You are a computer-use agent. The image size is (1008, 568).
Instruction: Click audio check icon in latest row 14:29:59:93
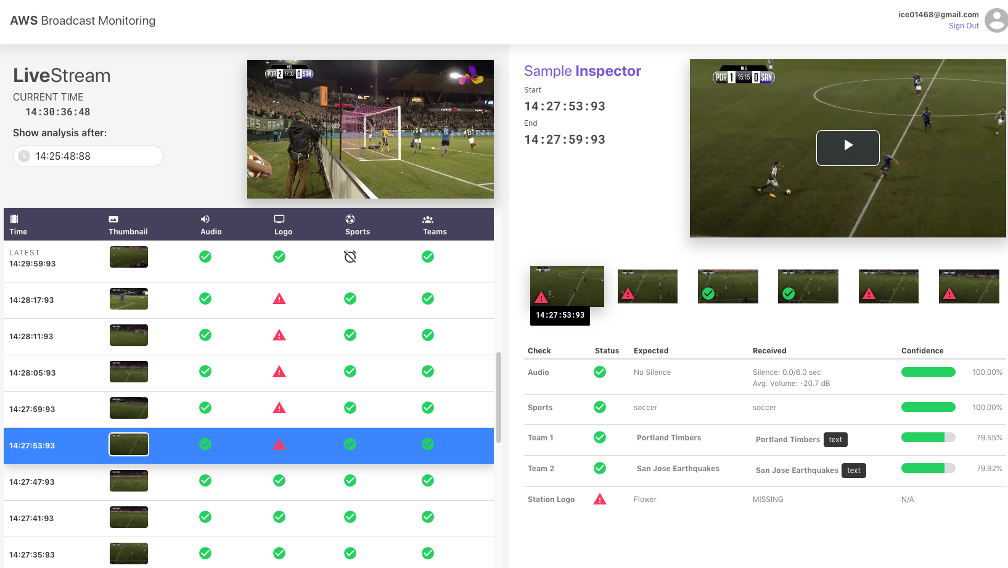click(x=205, y=257)
